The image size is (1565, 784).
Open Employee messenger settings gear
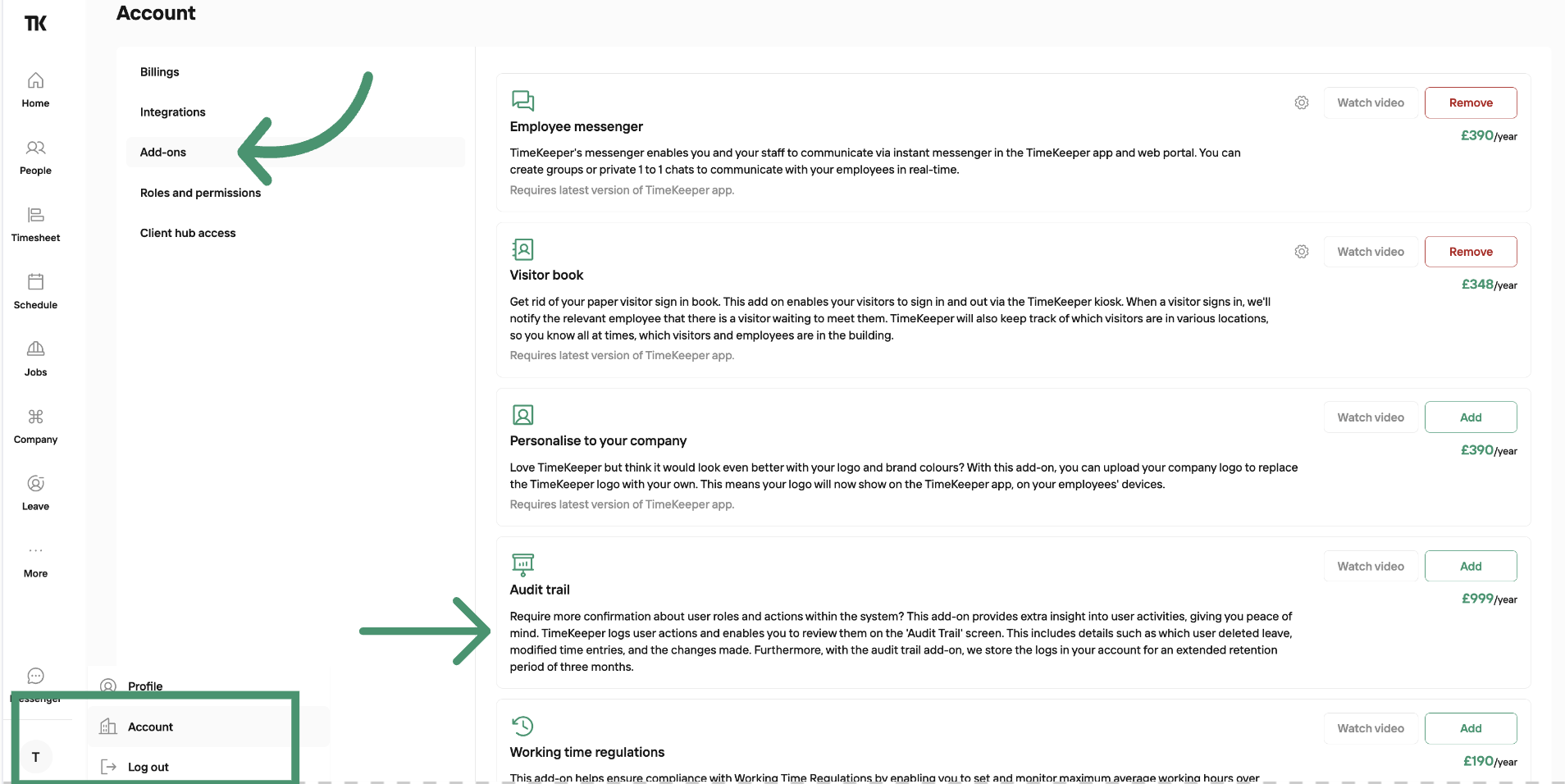click(1302, 103)
